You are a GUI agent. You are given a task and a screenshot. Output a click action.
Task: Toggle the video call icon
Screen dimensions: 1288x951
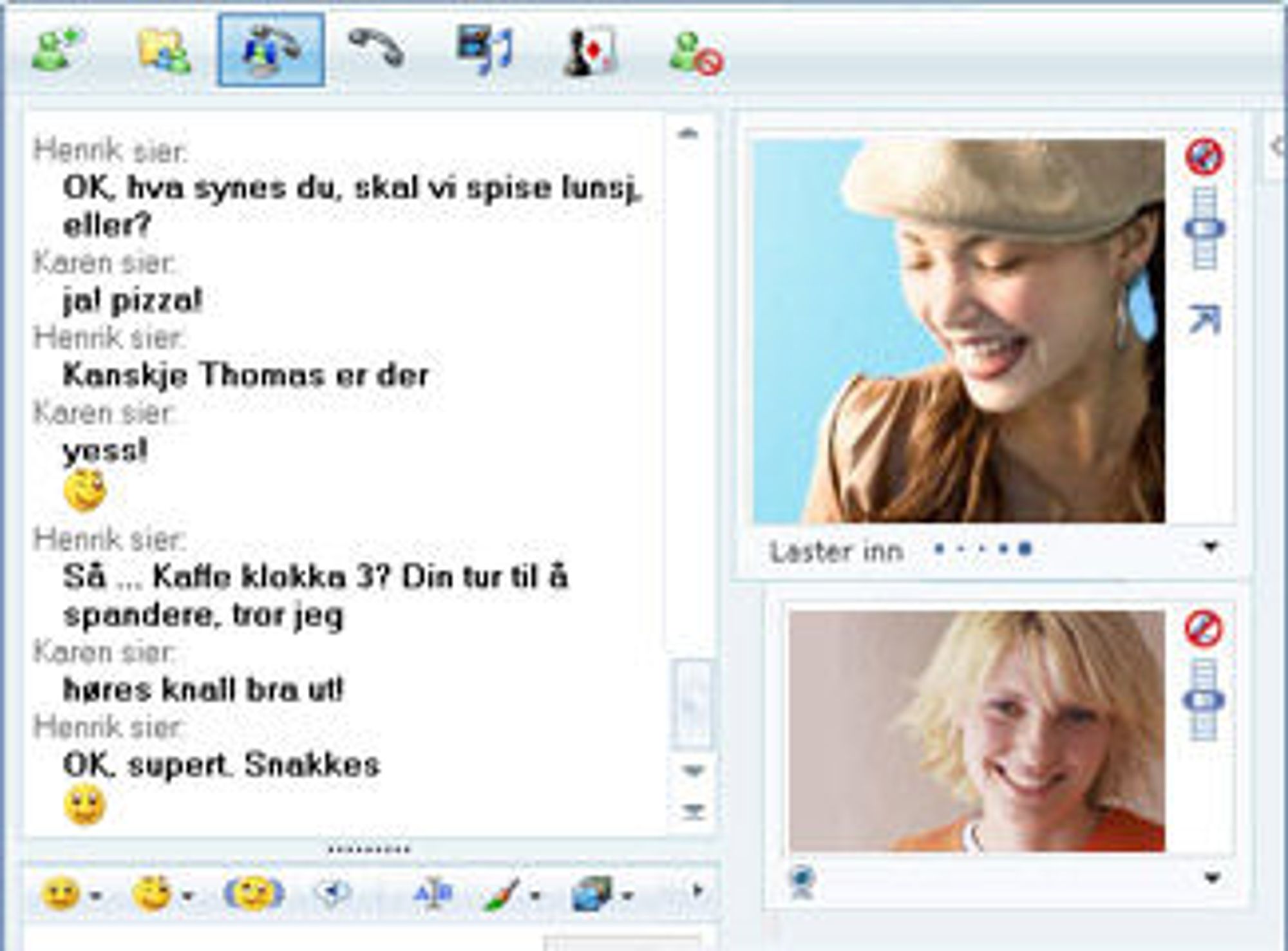271,50
